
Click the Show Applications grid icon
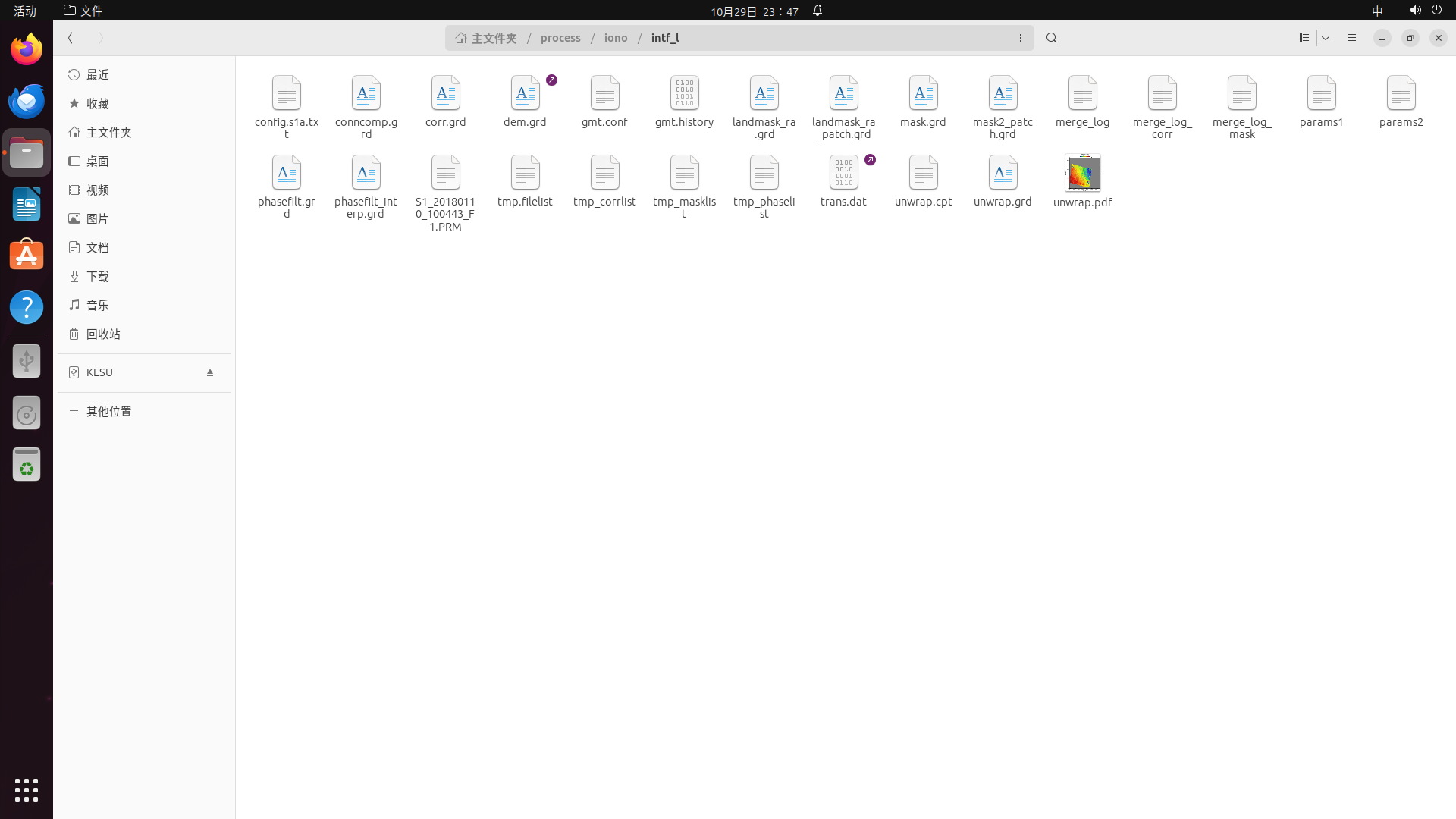27,789
